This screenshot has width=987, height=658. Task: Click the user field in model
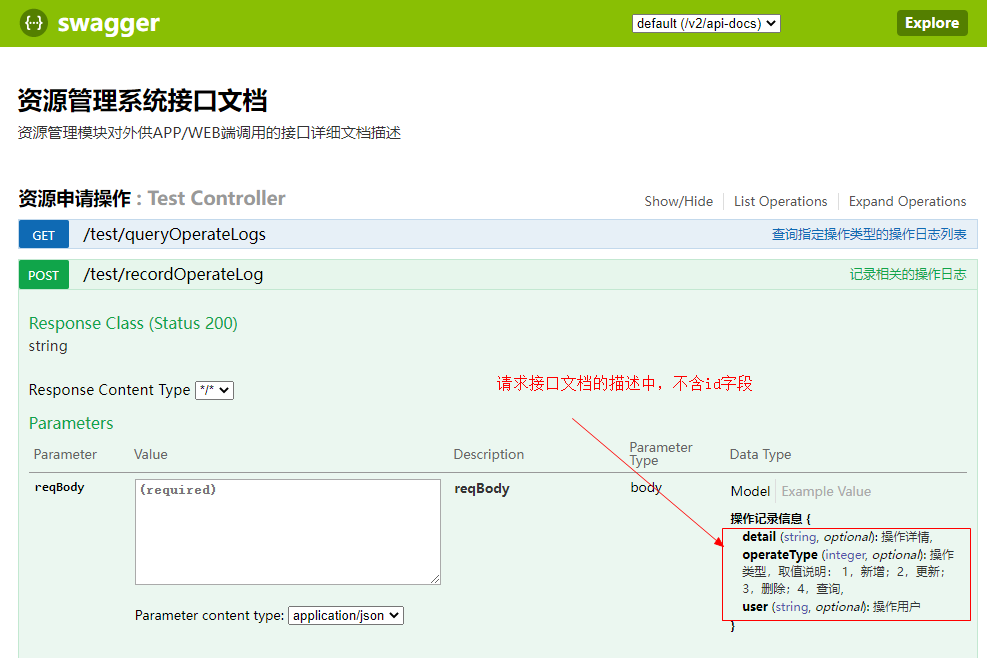pyautogui.click(x=755, y=606)
